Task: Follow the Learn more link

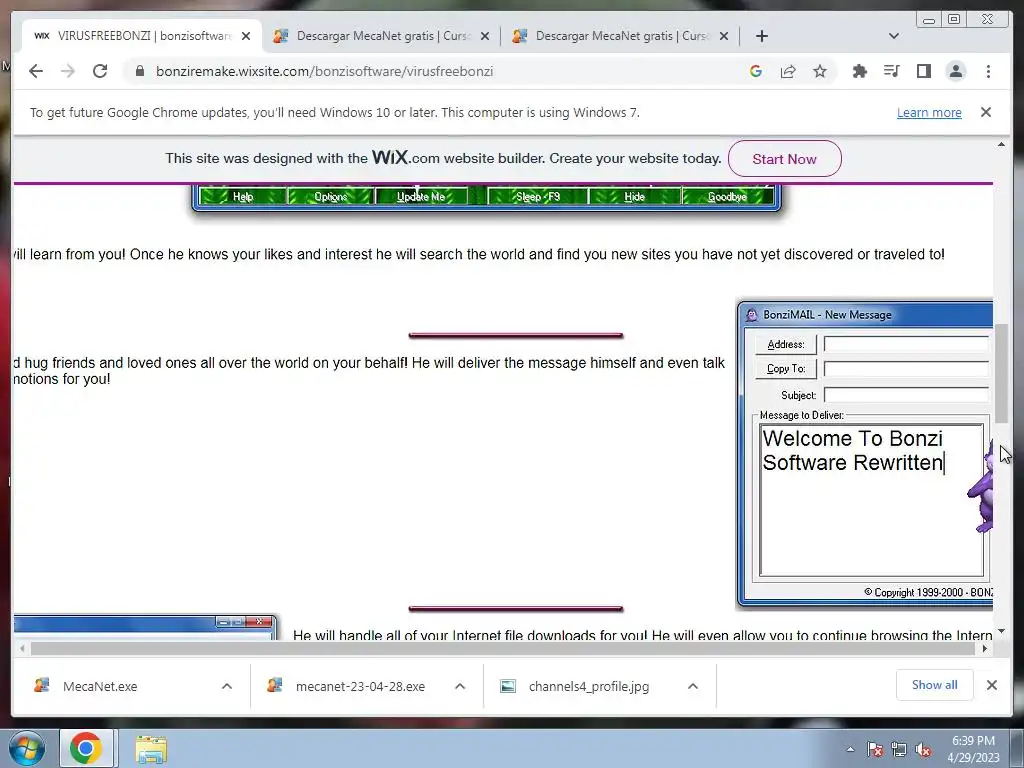Action: pos(929,112)
